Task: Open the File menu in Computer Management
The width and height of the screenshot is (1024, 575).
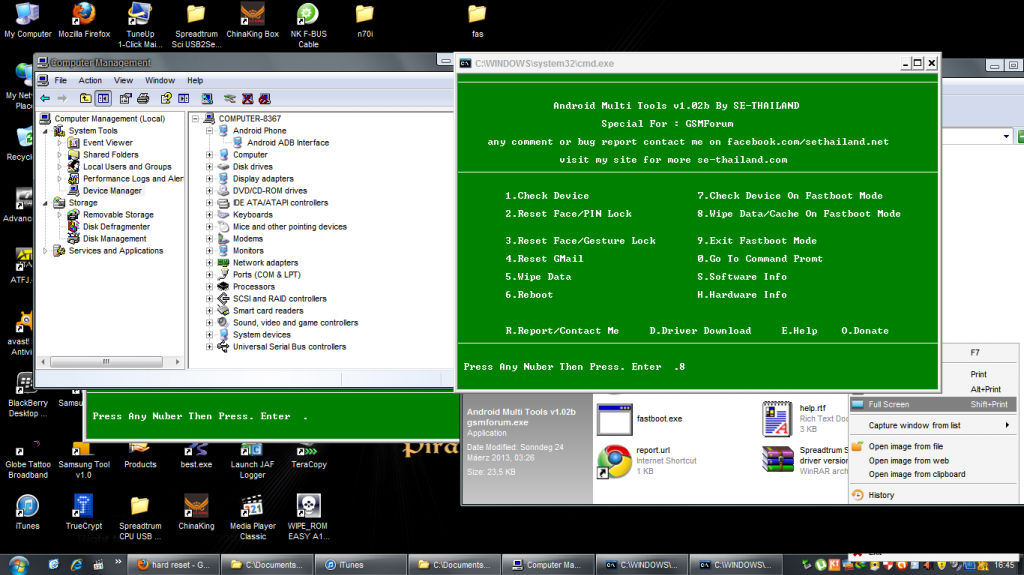Action: click(x=61, y=80)
